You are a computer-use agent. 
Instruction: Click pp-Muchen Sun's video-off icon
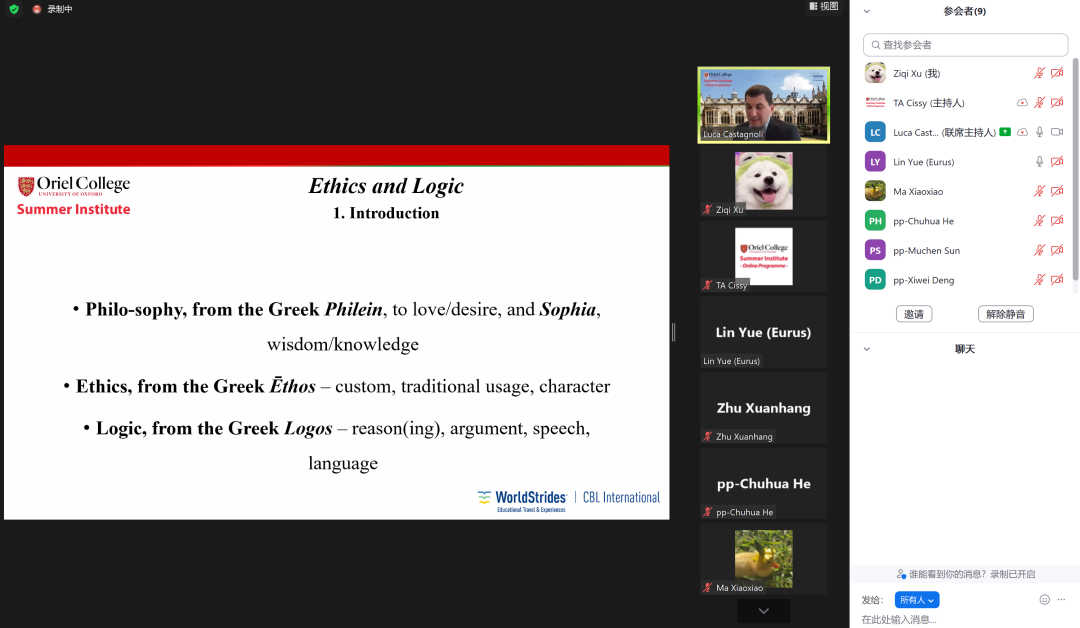coord(1057,251)
